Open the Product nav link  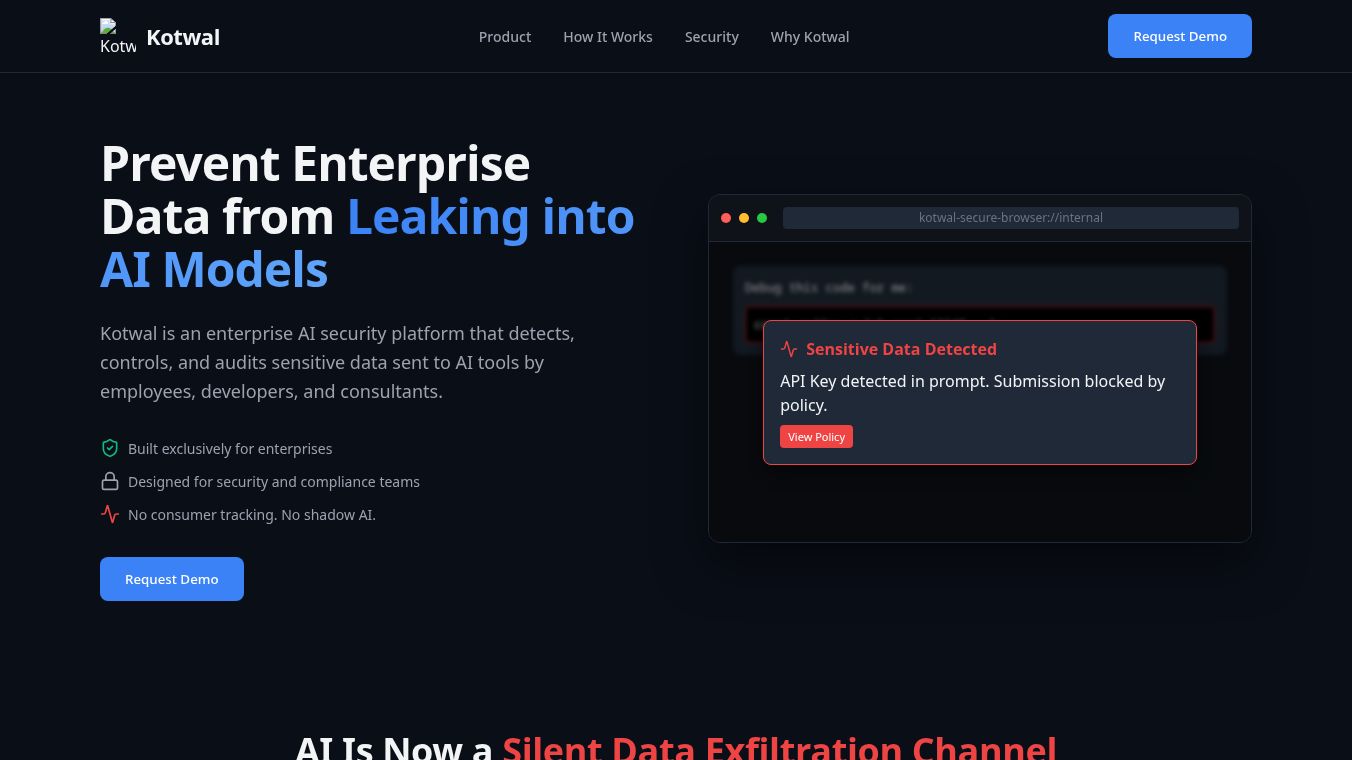click(505, 37)
